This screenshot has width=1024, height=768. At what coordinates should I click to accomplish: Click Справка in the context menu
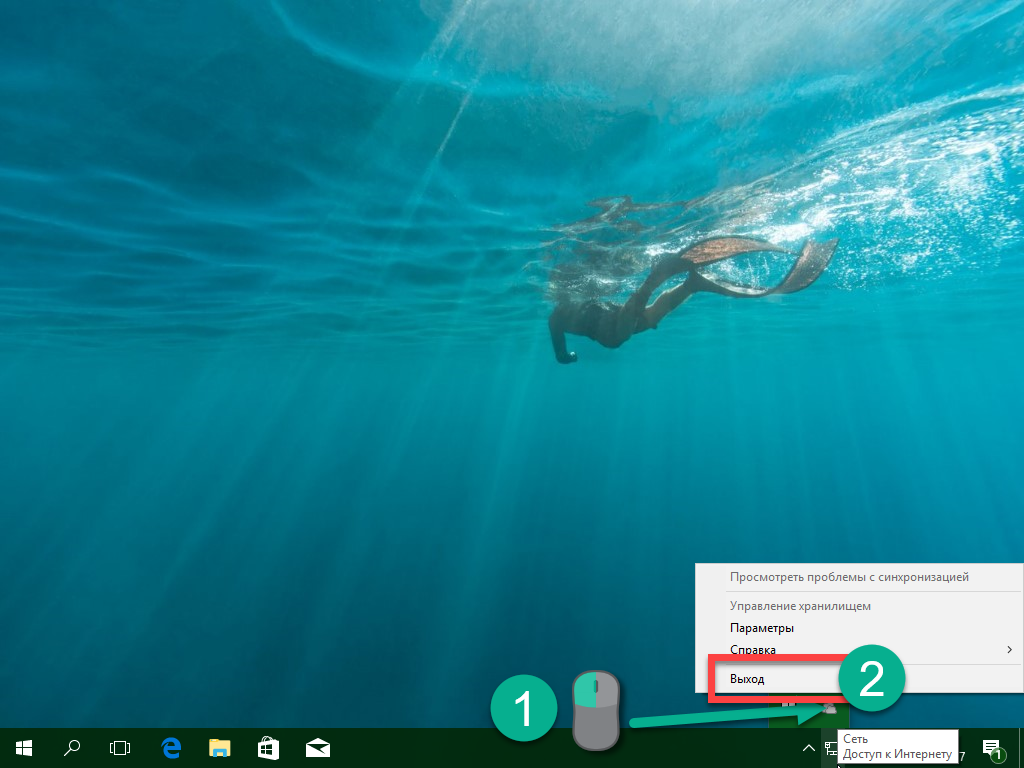(753, 650)
